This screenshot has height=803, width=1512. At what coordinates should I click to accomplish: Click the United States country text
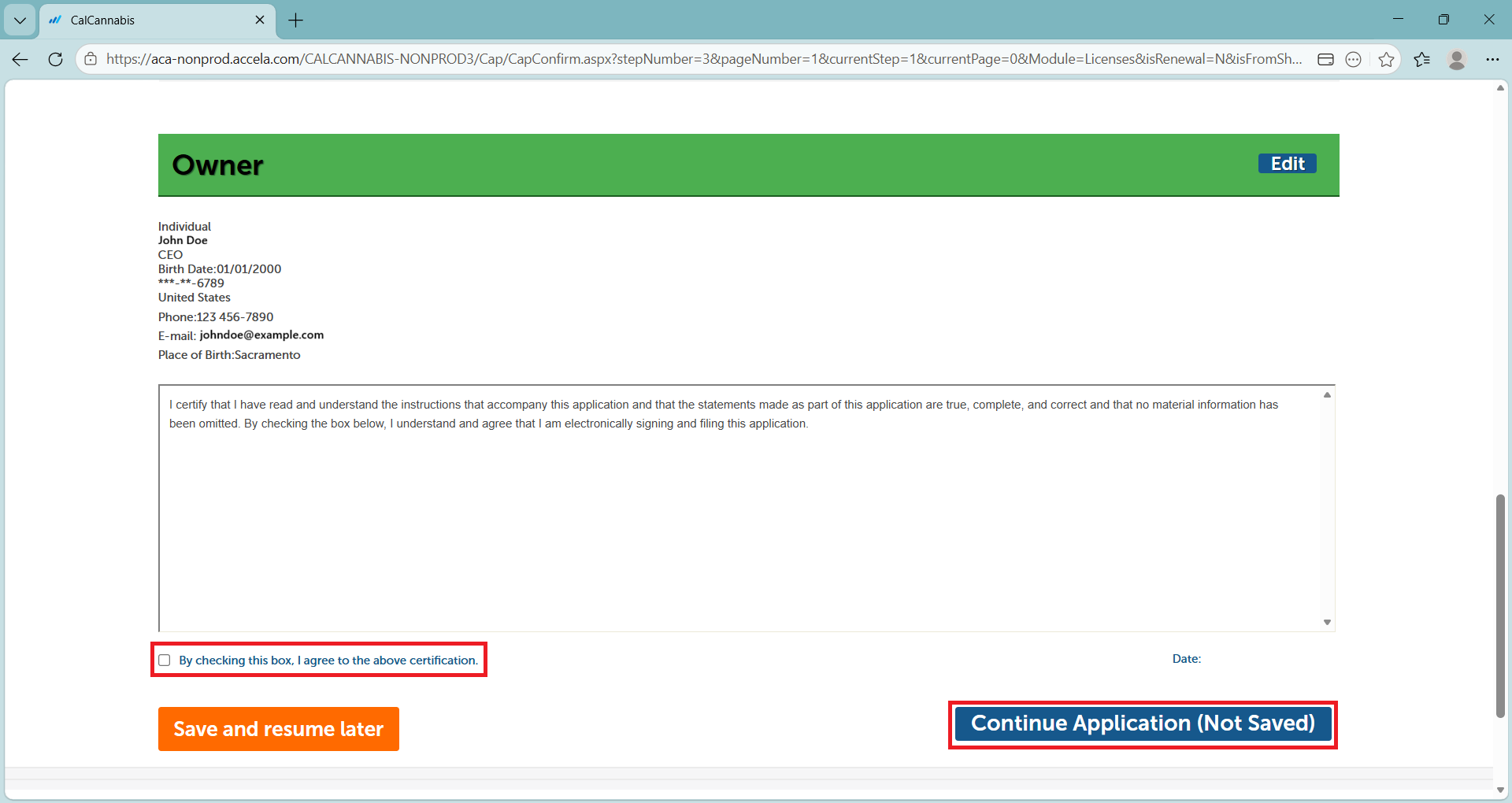195,298
